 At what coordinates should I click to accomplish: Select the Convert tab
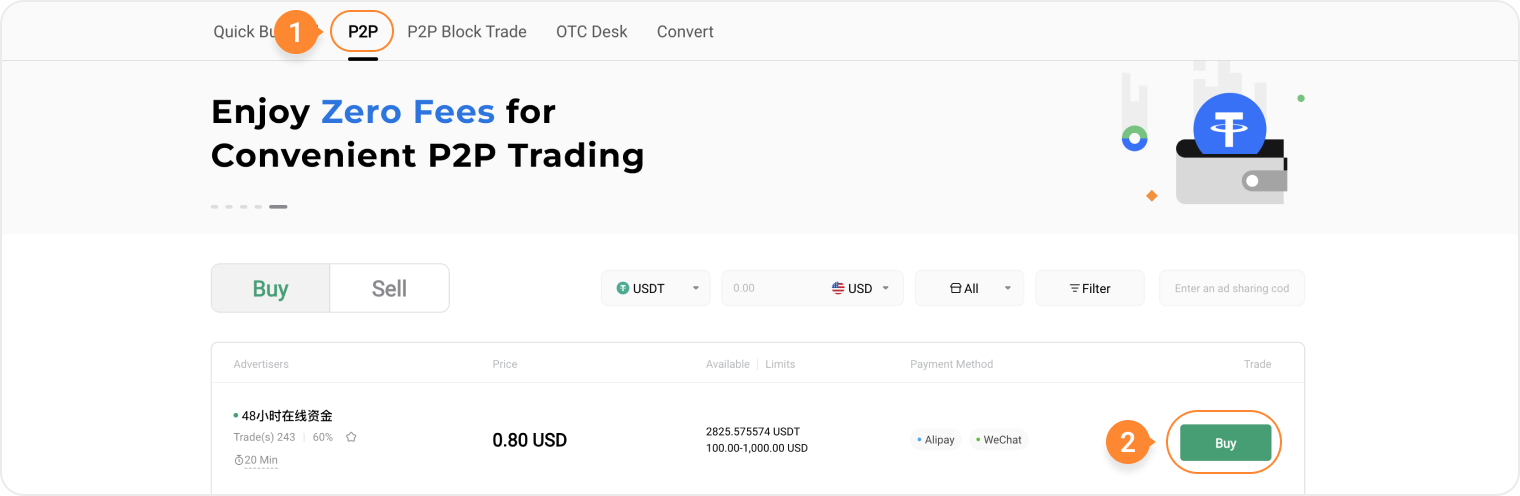(685, 31)
